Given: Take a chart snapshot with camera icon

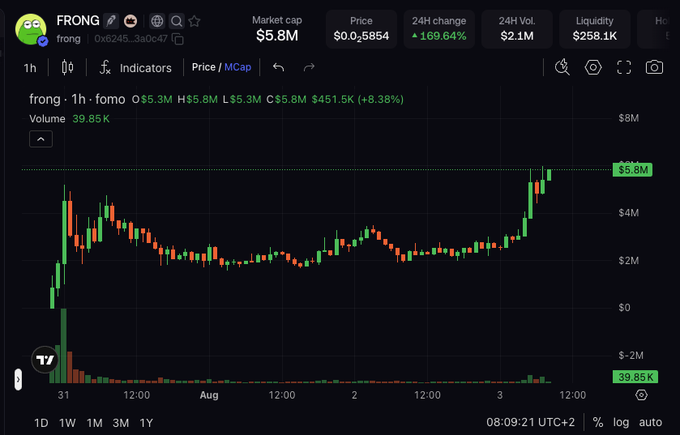Looking at the screenshot, I should [654, 67].
